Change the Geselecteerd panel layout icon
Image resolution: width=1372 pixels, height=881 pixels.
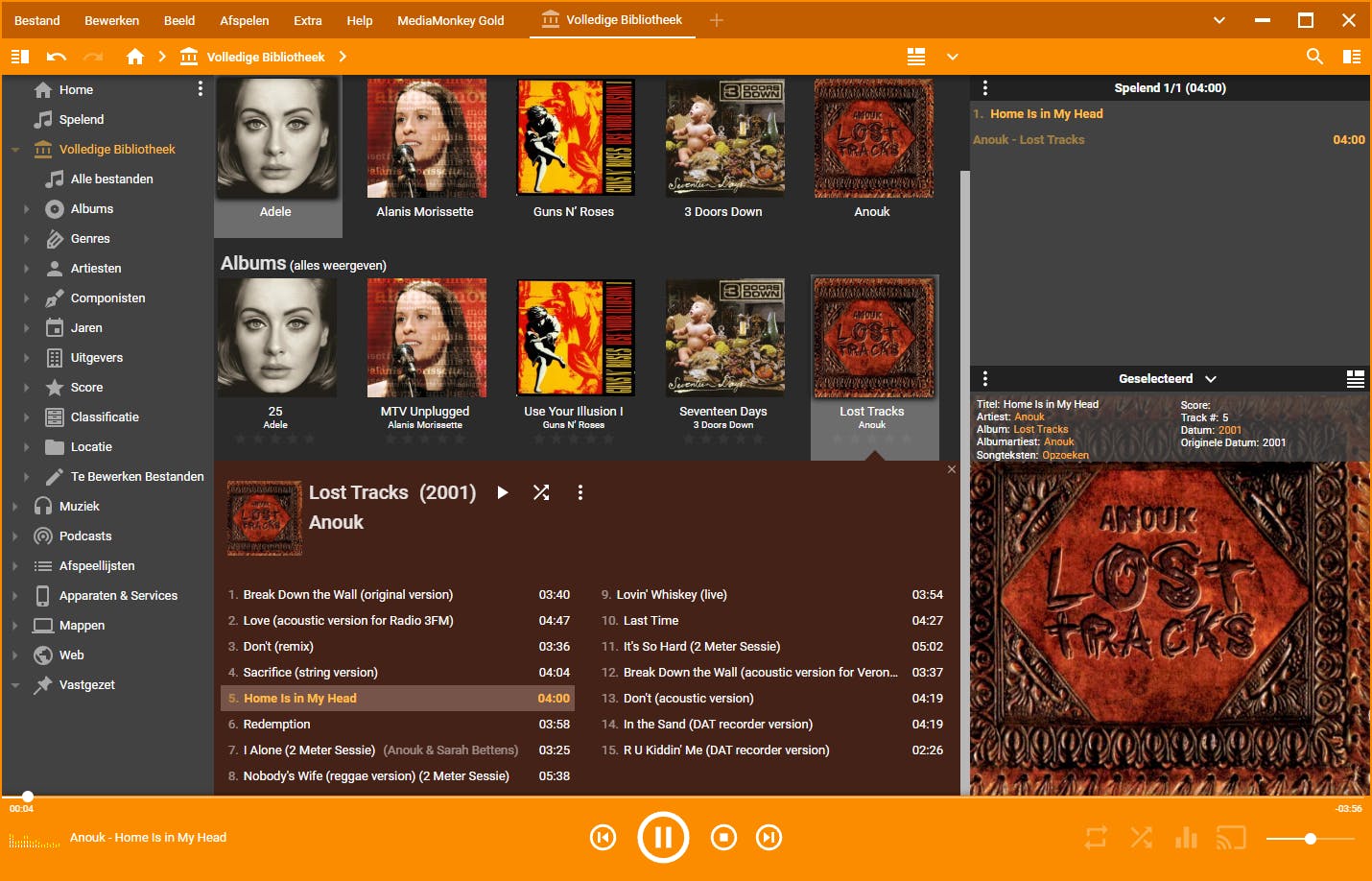click(1356, 379)
